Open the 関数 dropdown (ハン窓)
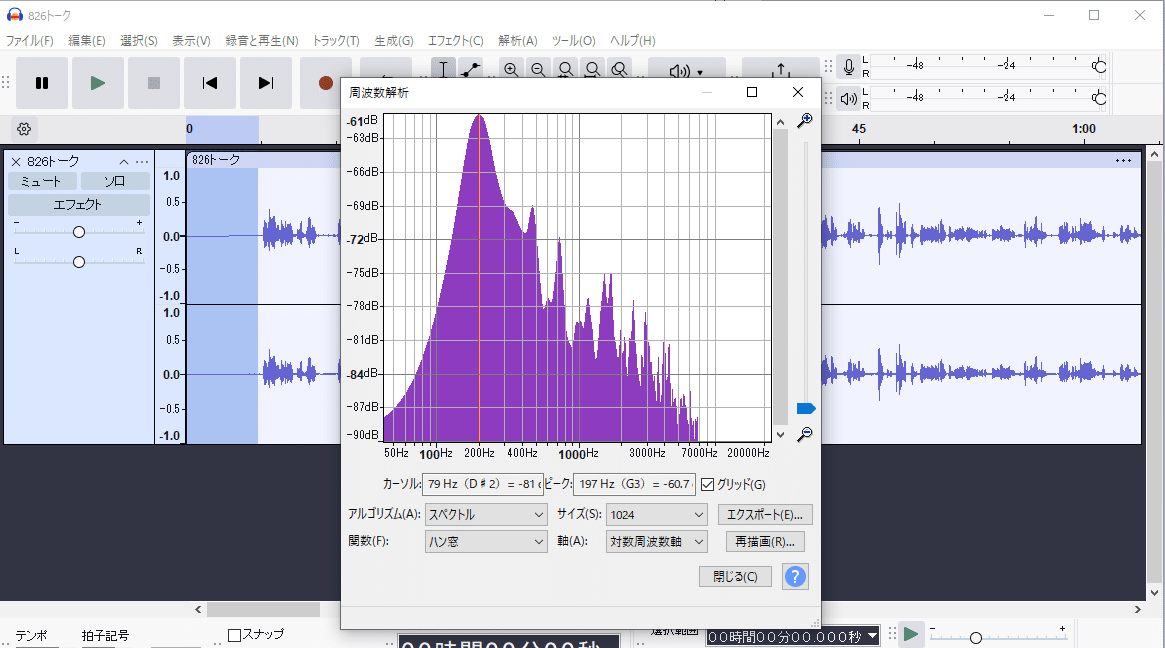Screen dimensions: 1165x648 tap(487, 542)
